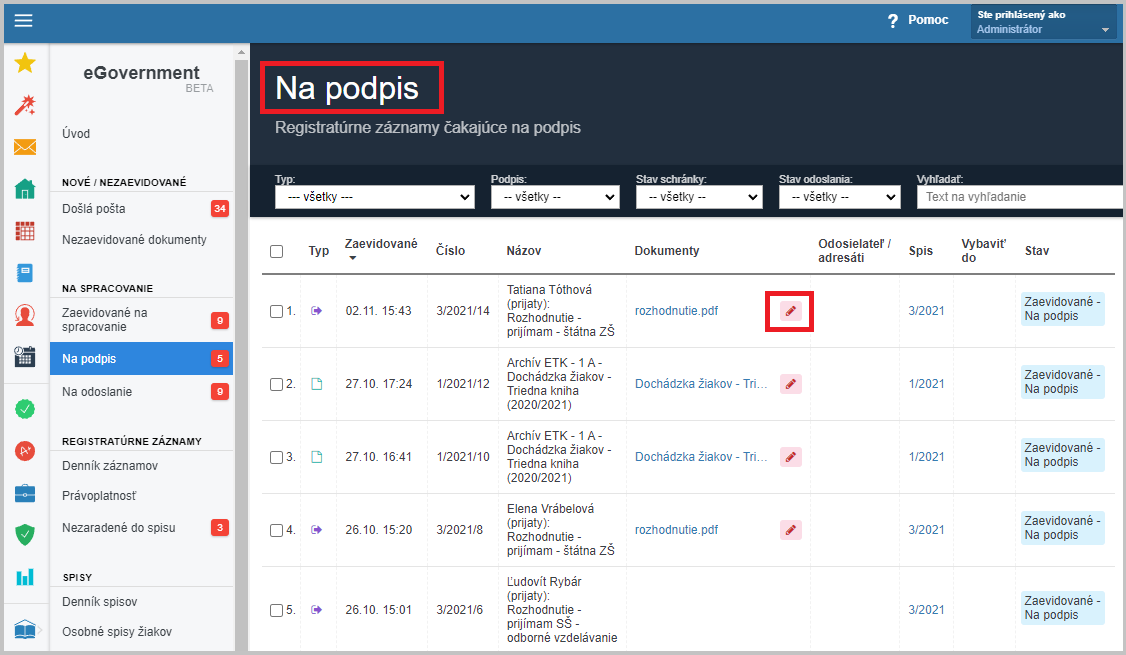The image size is (1126, 655).
Task: Click the sidebar scrollbar up arrow
Action: 241,52
